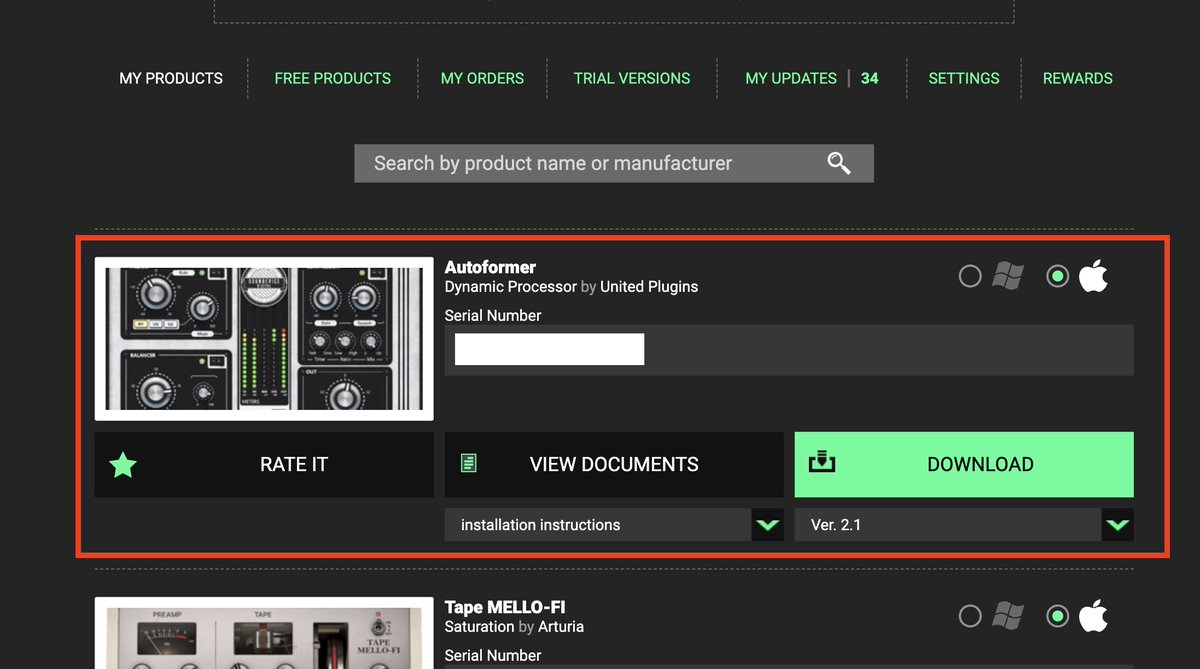1200x669 pixels.
Task: Click the RATE IT button
Action: (264, 464)
